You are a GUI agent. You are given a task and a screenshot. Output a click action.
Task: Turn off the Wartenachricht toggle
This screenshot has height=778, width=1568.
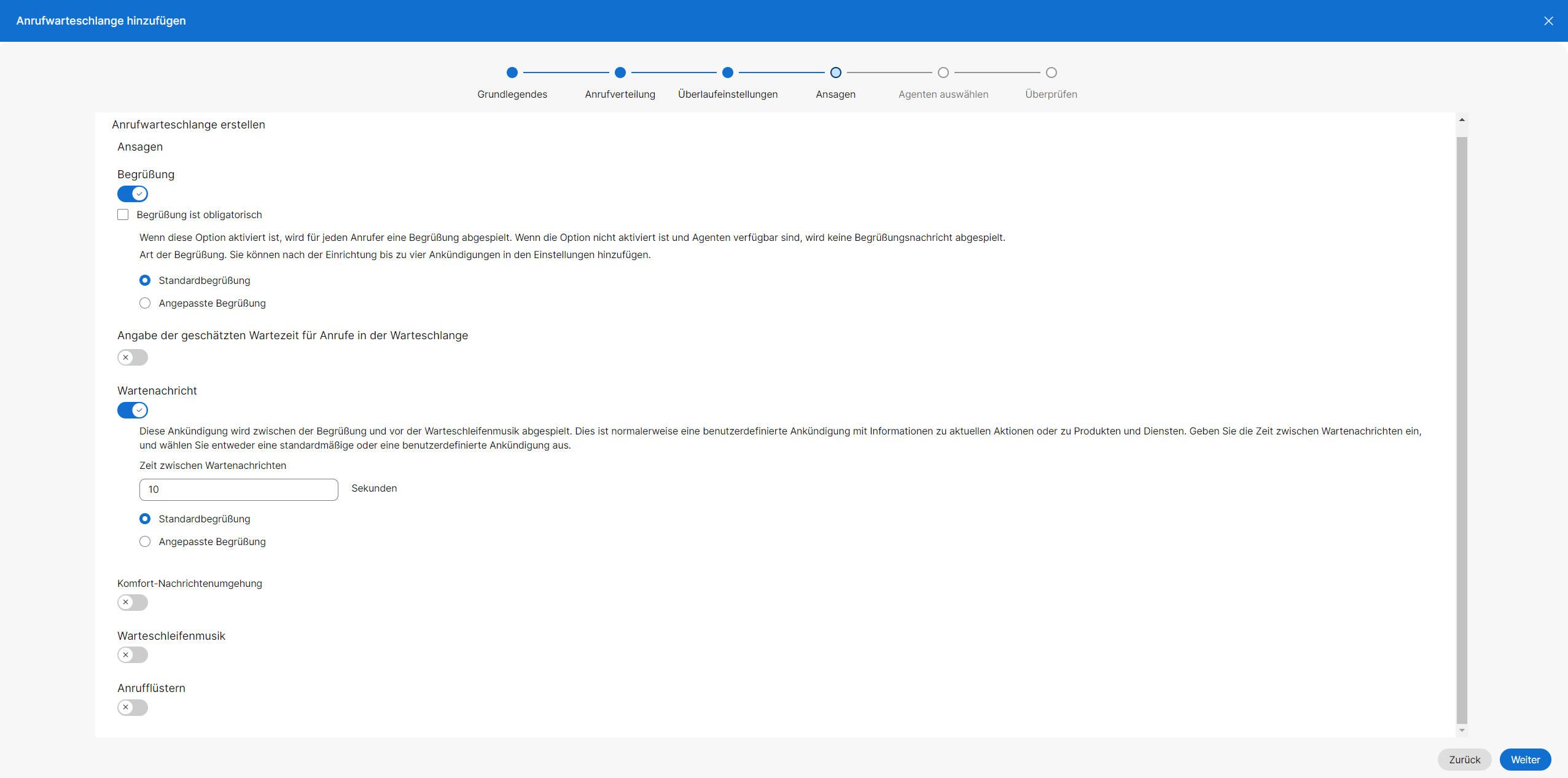[x=133, y=411]
